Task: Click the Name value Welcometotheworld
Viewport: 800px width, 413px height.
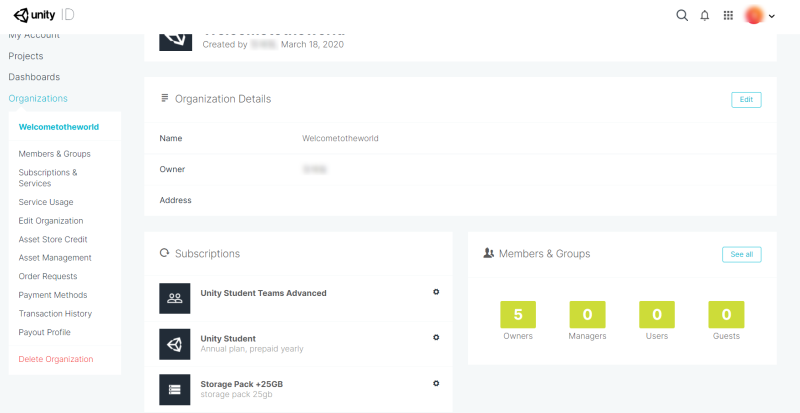Action: point(340,138)
